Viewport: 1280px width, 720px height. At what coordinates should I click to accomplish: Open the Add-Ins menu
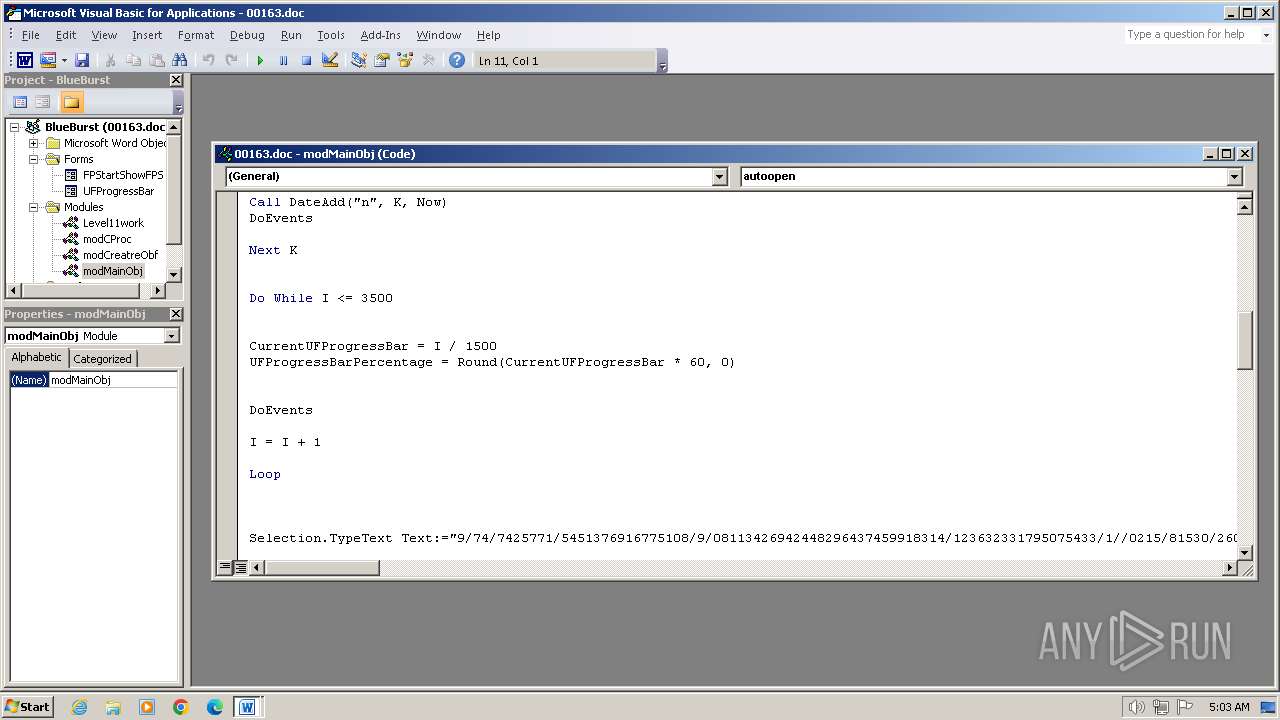coord(381,35)
